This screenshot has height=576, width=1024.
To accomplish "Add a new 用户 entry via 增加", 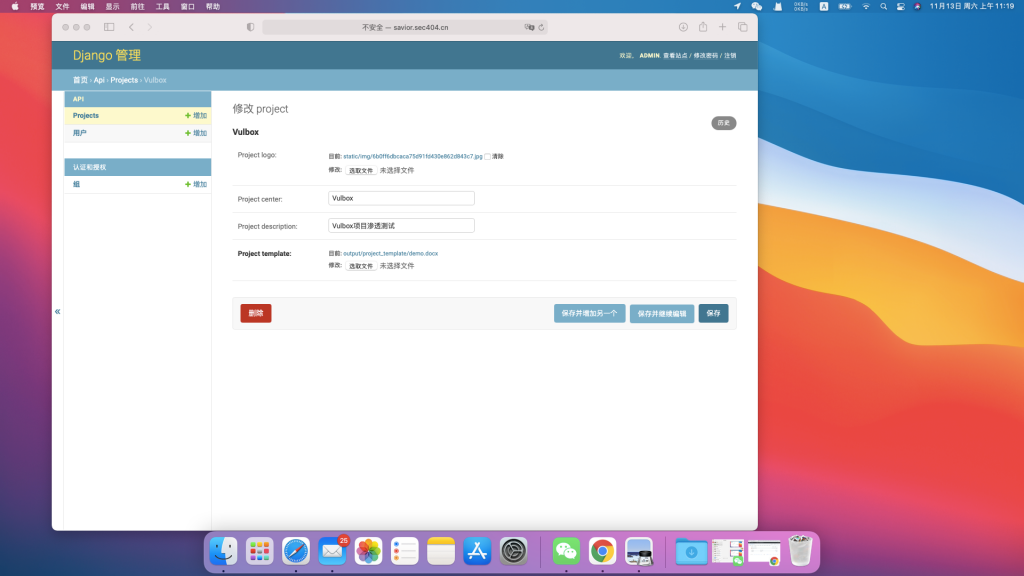I will tap(196, 133).
